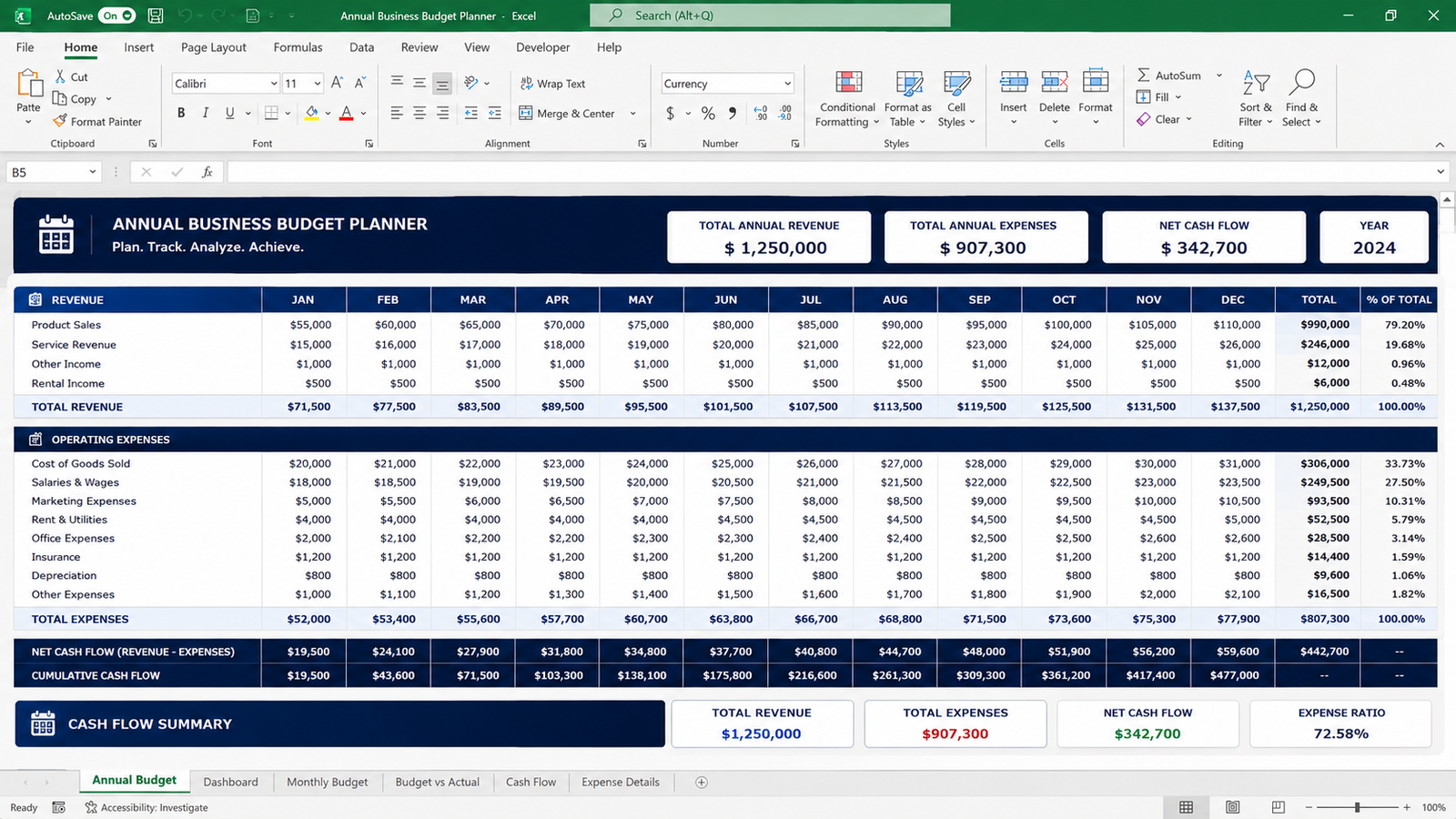1456x819 pixels.
Task: Expand the Currency number format dropdown
Action: click(787, 84)
